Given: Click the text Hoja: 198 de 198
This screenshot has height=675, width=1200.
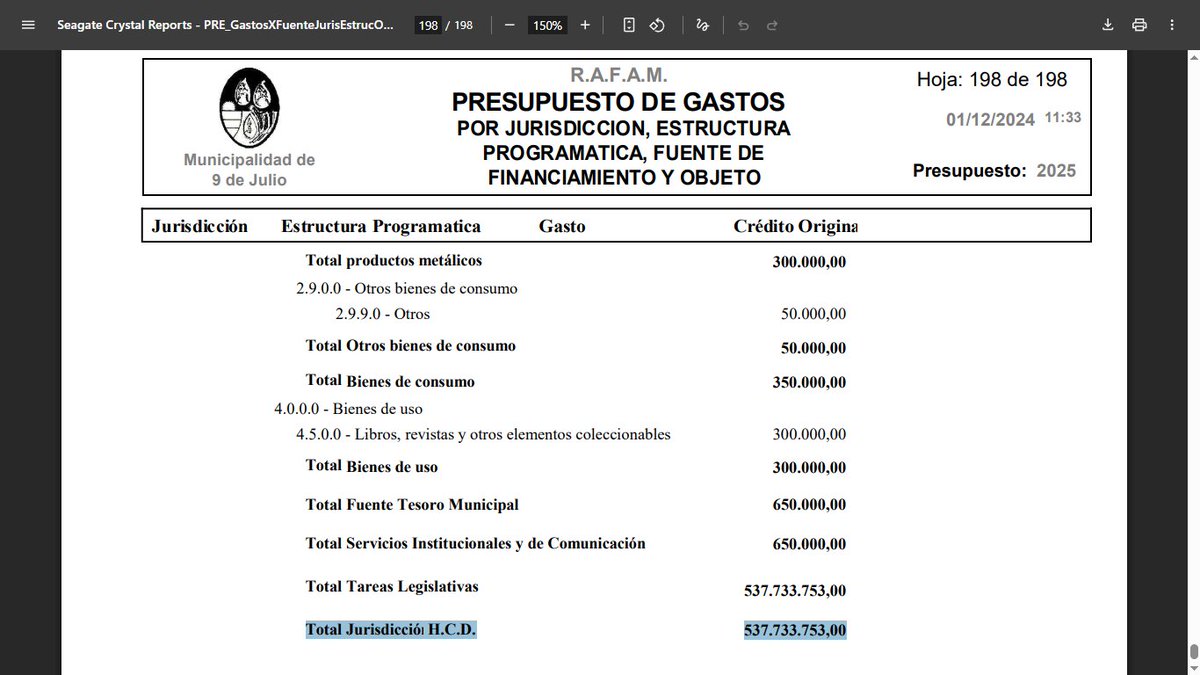Looking at the screenshot, I should pos(992,79).
